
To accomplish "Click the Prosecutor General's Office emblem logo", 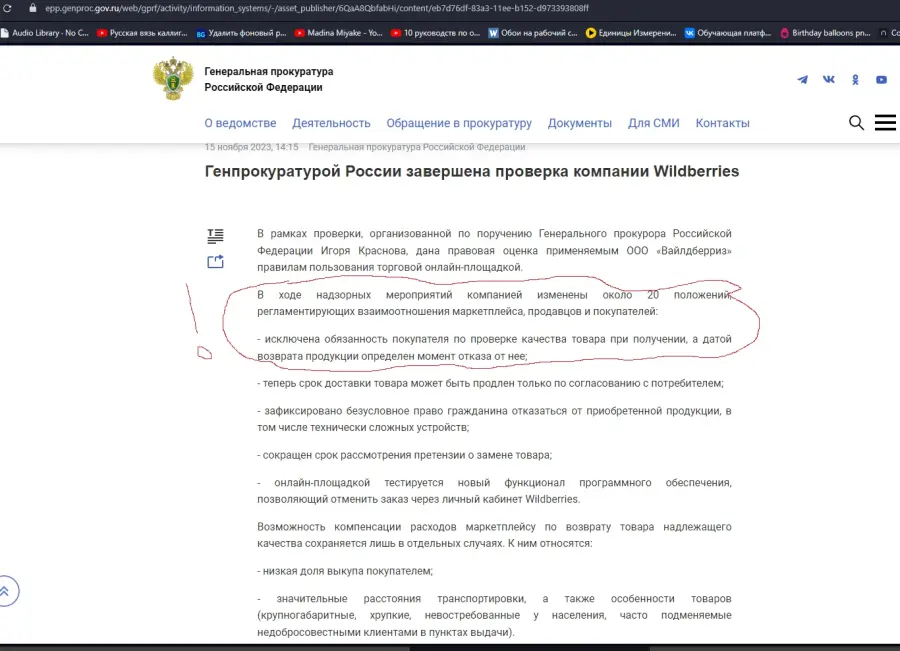I will pos(173,79).
